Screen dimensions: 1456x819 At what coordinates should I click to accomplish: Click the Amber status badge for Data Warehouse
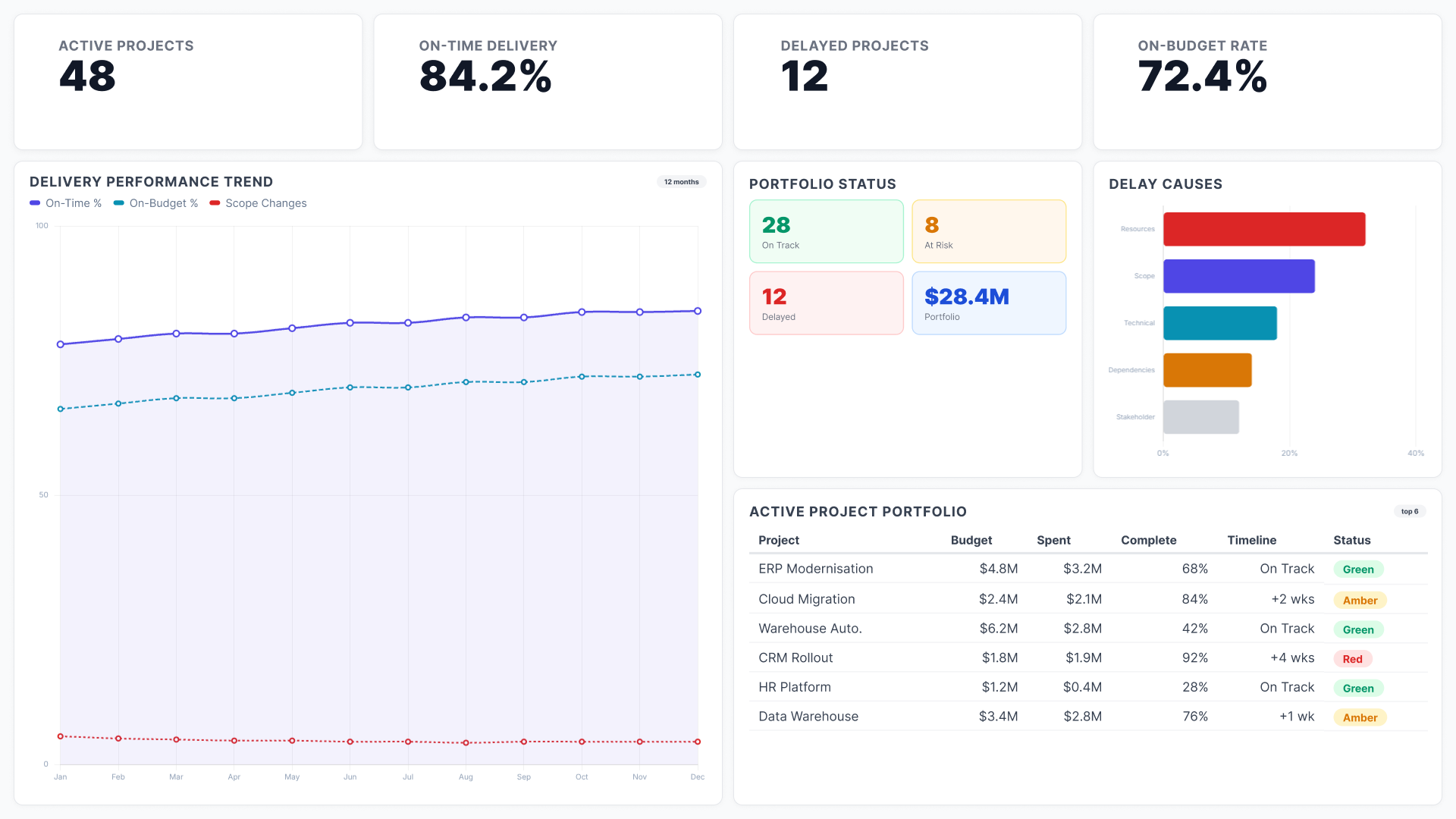[x=1360, y=717]
